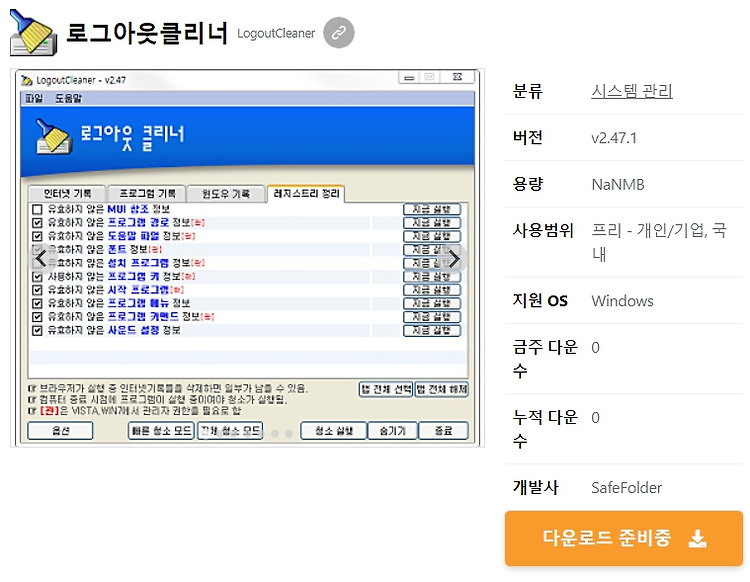Check the invalid MUI 참조 정보 checkbox
This screenshot has height=582, width=750.
[x=37, y=209]
